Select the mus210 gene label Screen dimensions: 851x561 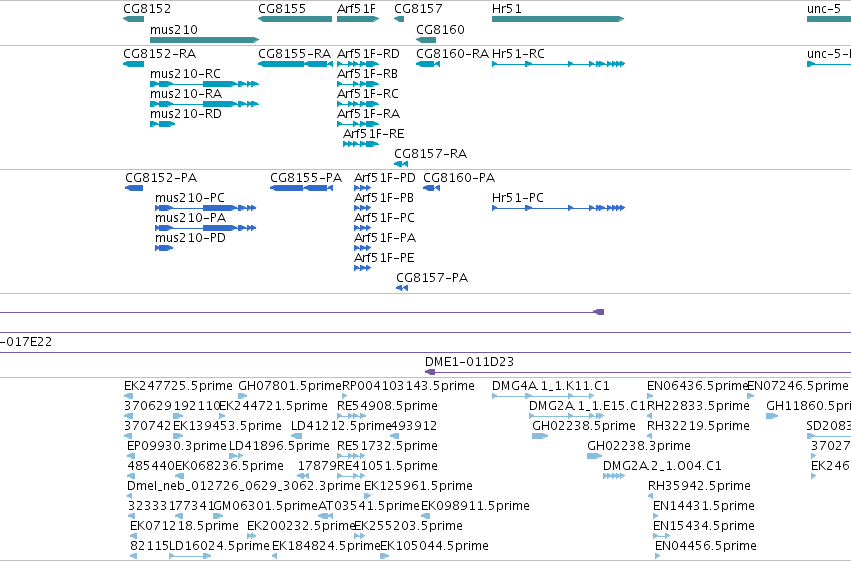[174, 29]
